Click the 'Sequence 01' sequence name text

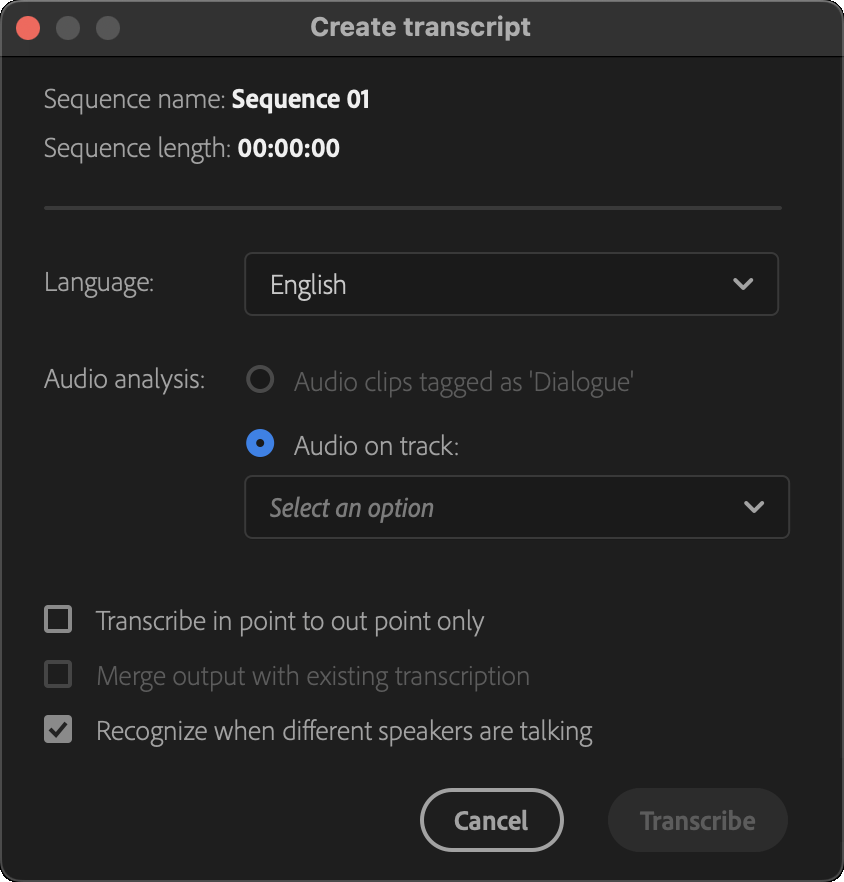click(x=300, y=99)
